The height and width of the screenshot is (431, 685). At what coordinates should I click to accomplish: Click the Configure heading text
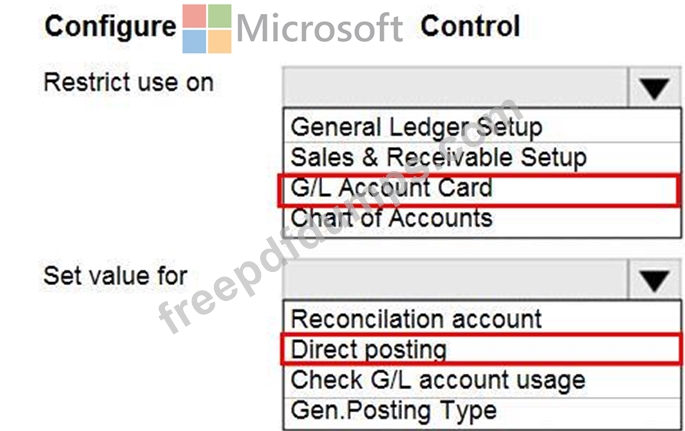click(x=110, y=26)
